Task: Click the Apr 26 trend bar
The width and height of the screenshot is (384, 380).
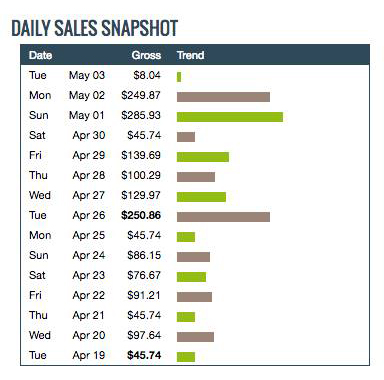Action: click(x=223, y=217)
